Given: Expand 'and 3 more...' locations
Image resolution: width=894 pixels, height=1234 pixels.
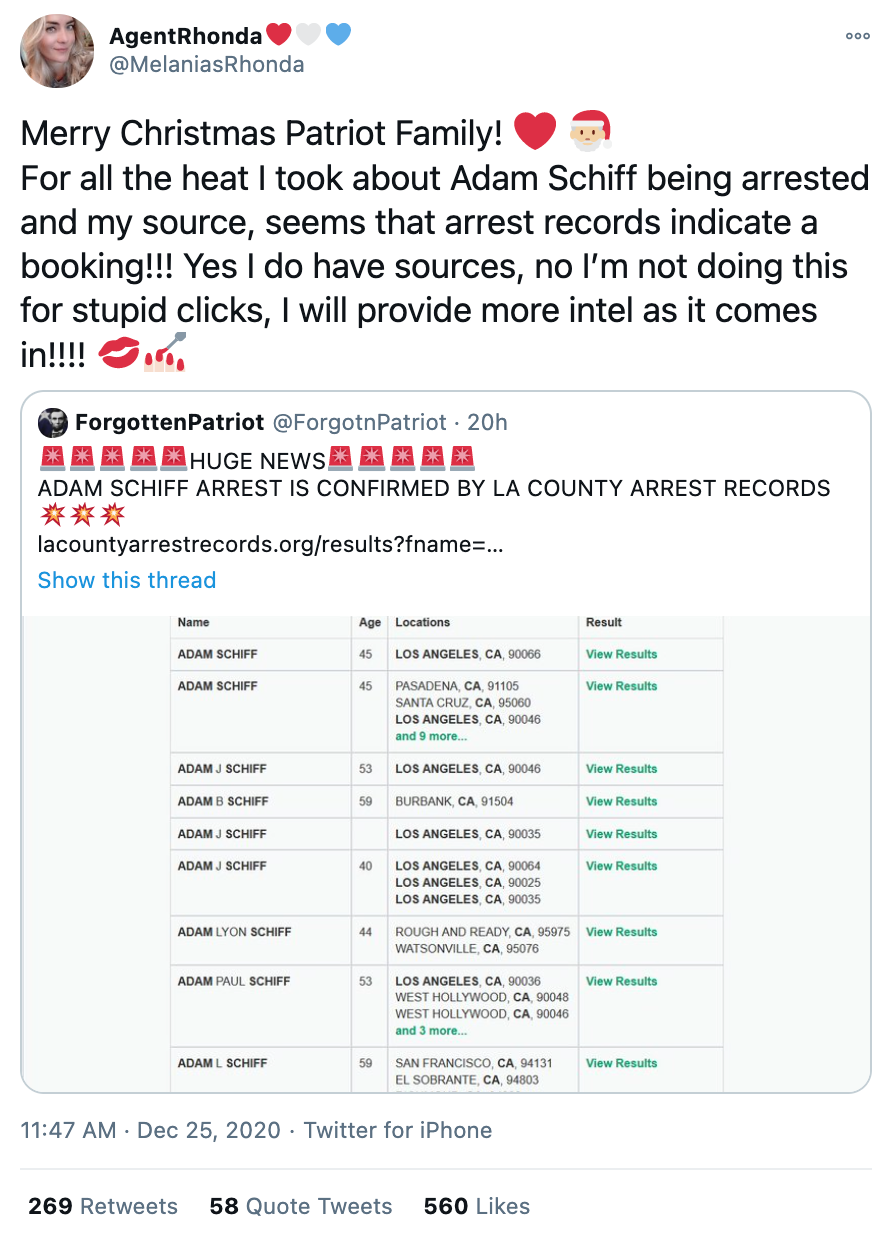Looking at the screenshot, I should click(431, 1030).
